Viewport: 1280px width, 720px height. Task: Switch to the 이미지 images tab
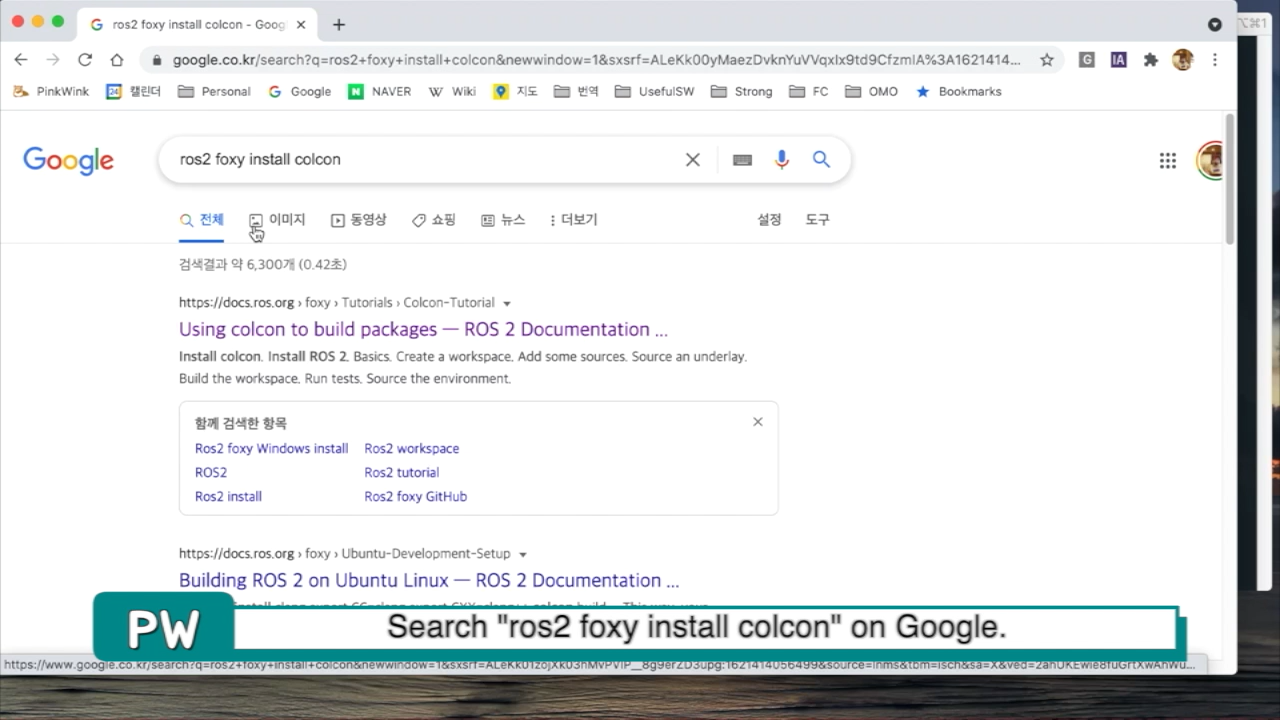(x=277, y=220)
